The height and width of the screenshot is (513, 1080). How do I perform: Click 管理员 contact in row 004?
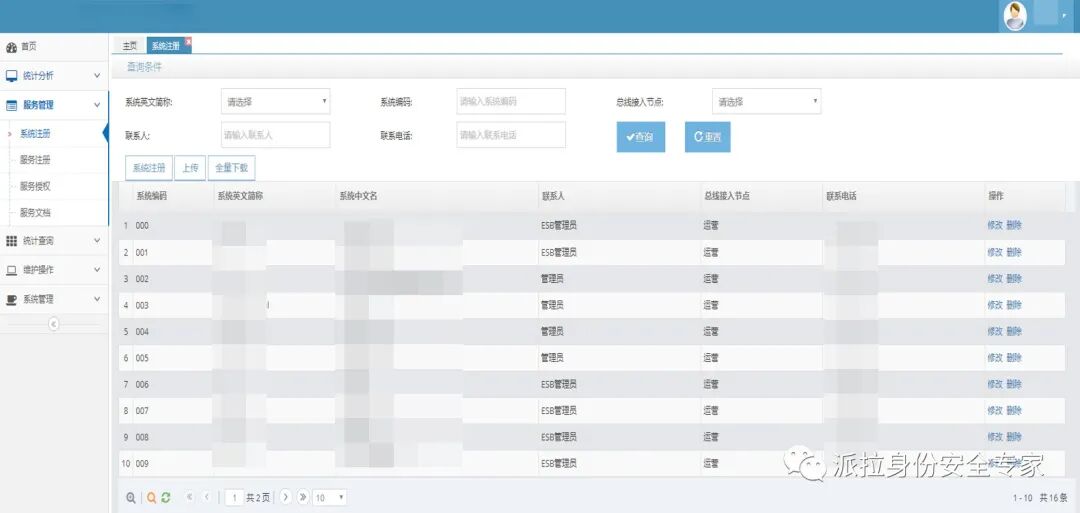click(552, 331)
